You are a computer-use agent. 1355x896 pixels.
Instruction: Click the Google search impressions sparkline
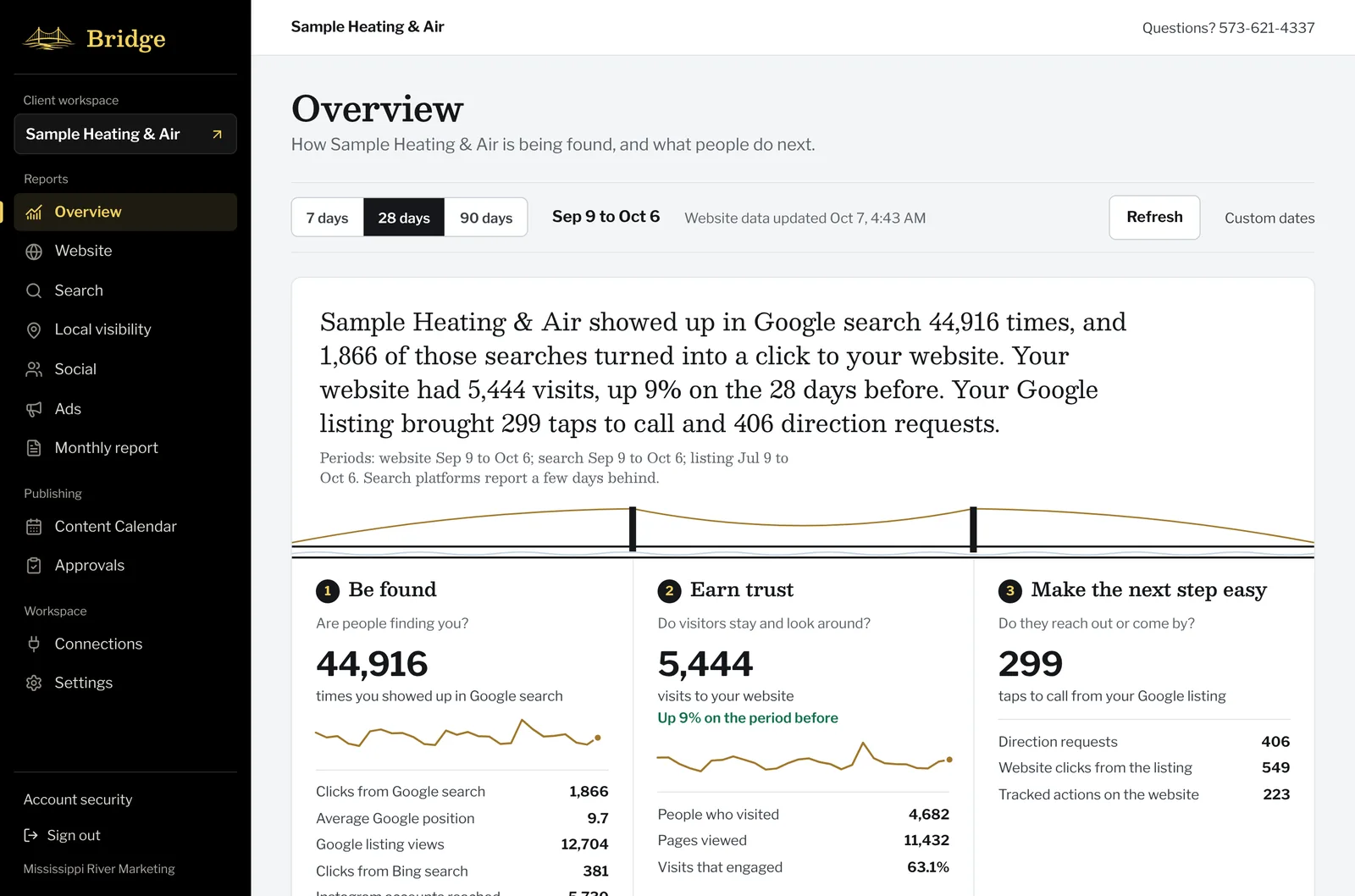pos(458,733)
